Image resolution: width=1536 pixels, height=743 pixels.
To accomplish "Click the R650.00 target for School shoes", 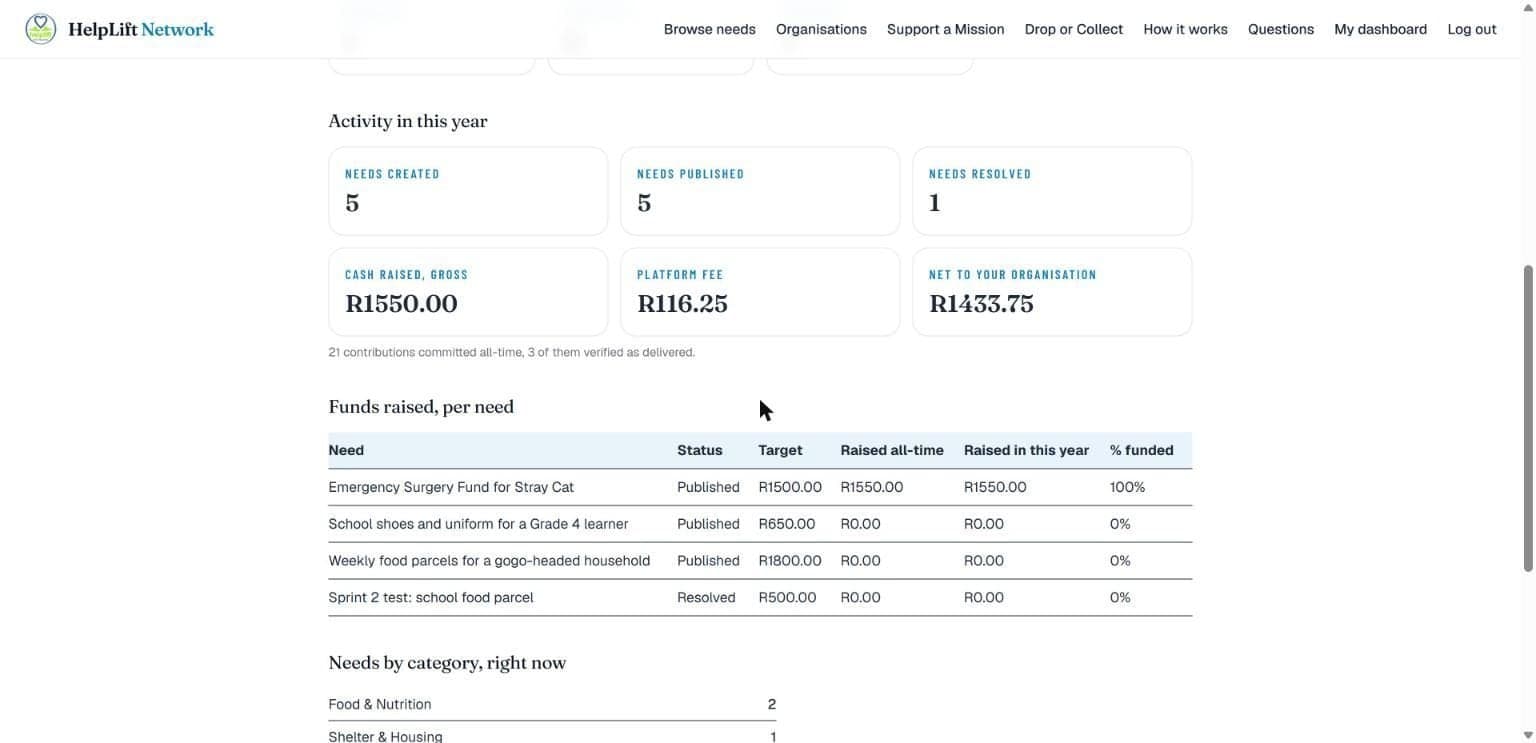I will [x=786, y=524].
